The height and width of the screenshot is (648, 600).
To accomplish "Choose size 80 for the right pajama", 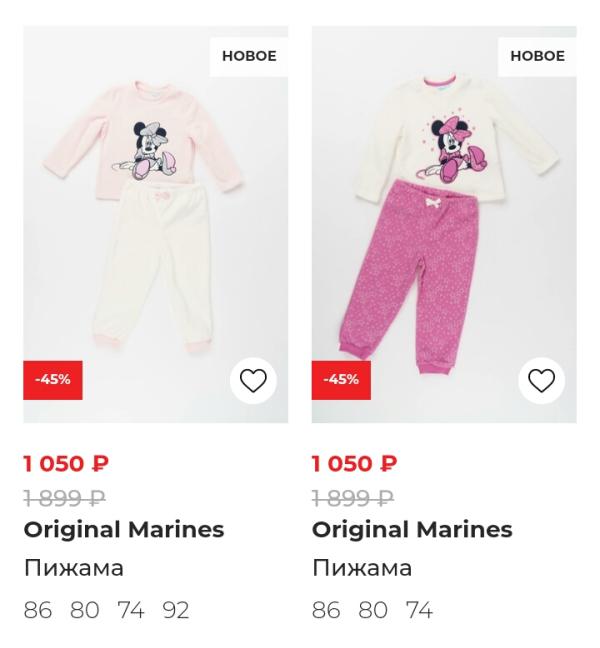I will click(x=373, y=610).
